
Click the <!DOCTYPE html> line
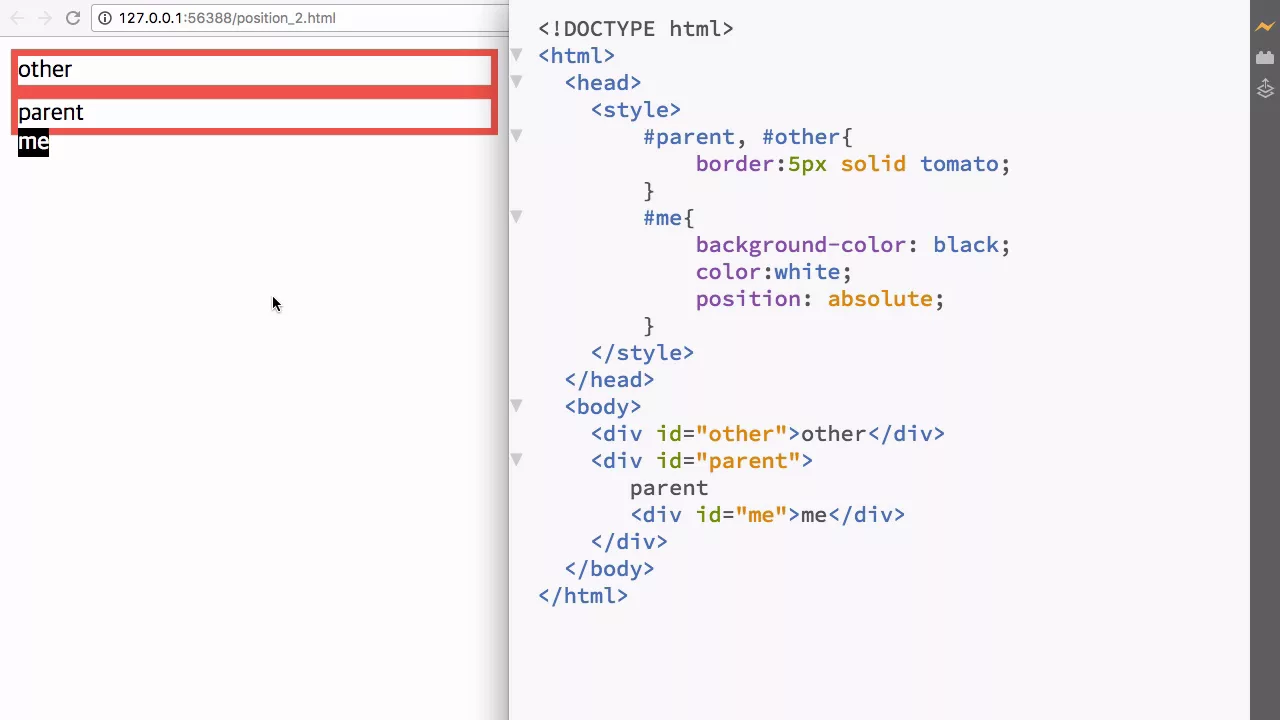click(636, 29)
